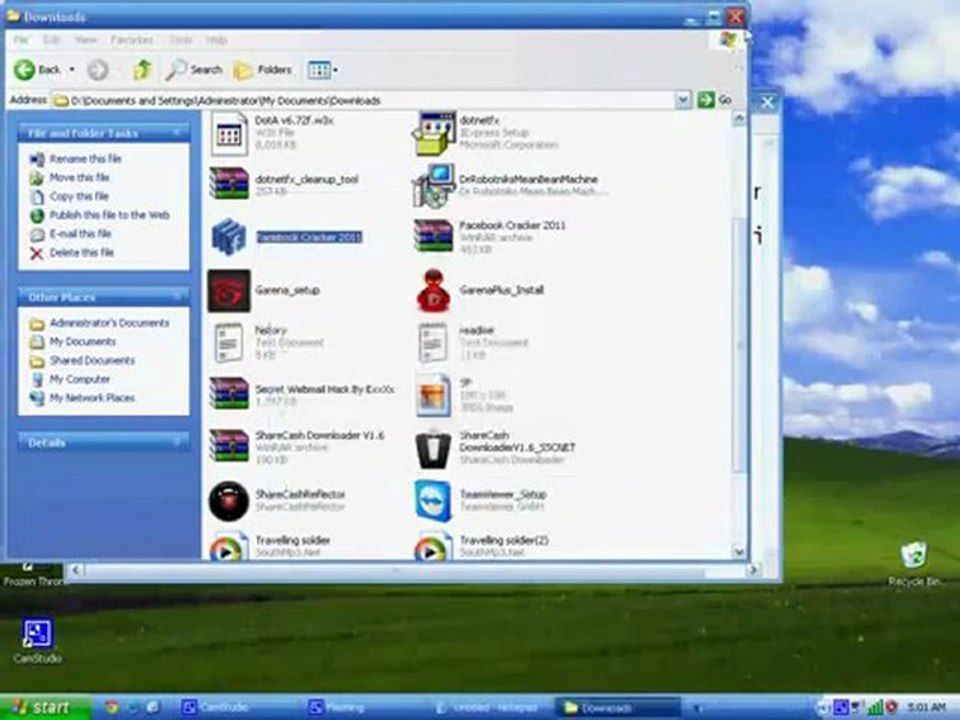Open Administrator's Documents in Other Places

click(x=109, y=323)
